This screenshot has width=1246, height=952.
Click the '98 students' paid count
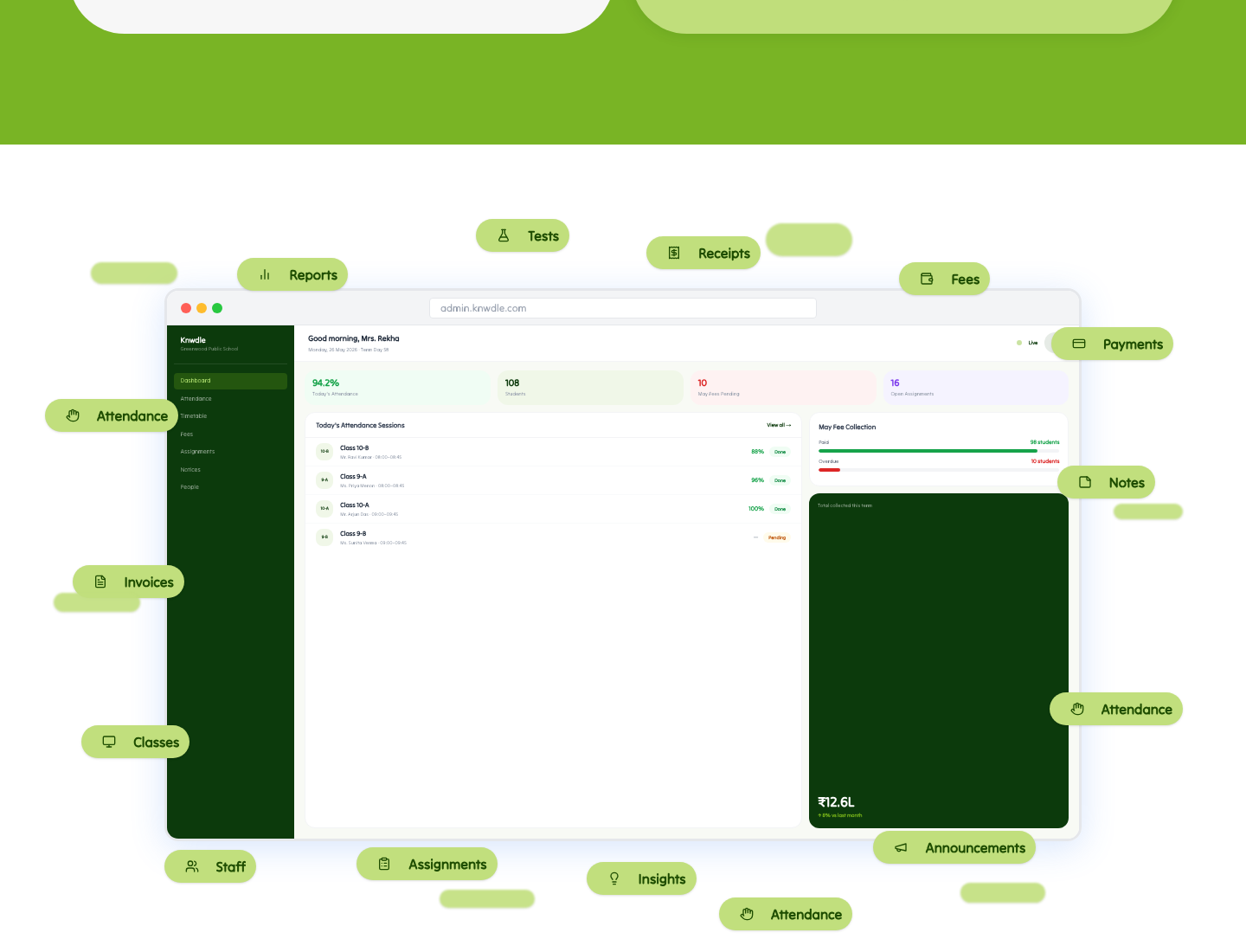click(x=1044, y=442)
